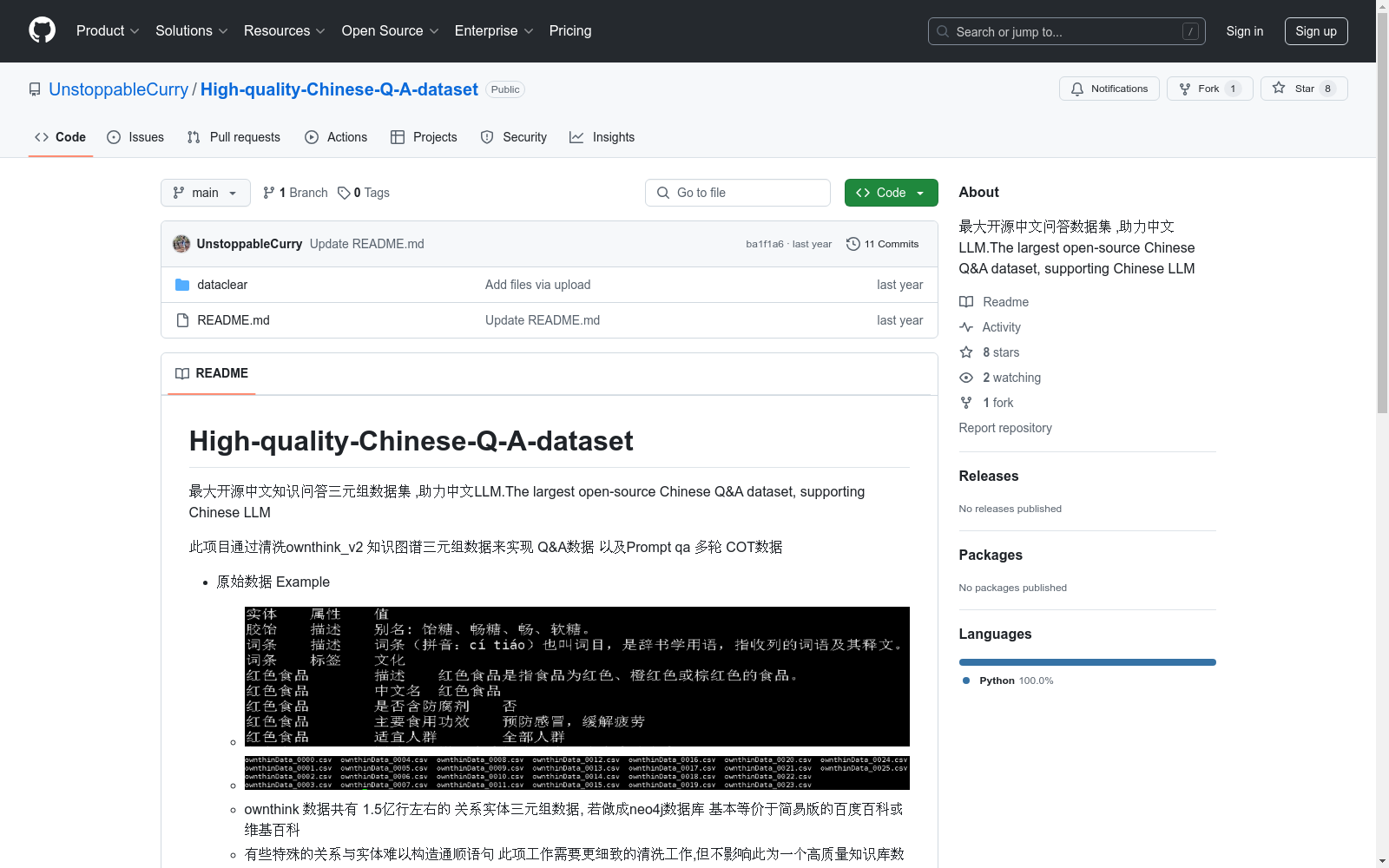Open the Releases section heading

point(989,476)
